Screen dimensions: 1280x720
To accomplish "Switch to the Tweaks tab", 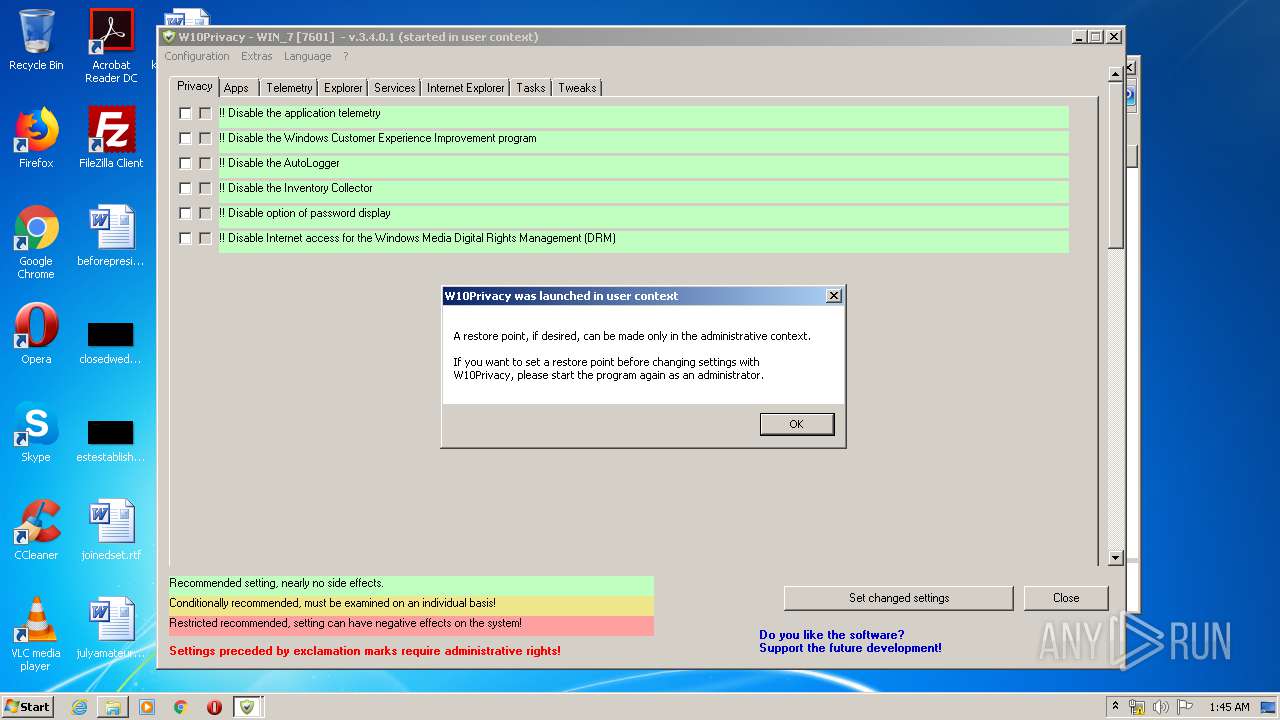I will [x=577, y=88].
